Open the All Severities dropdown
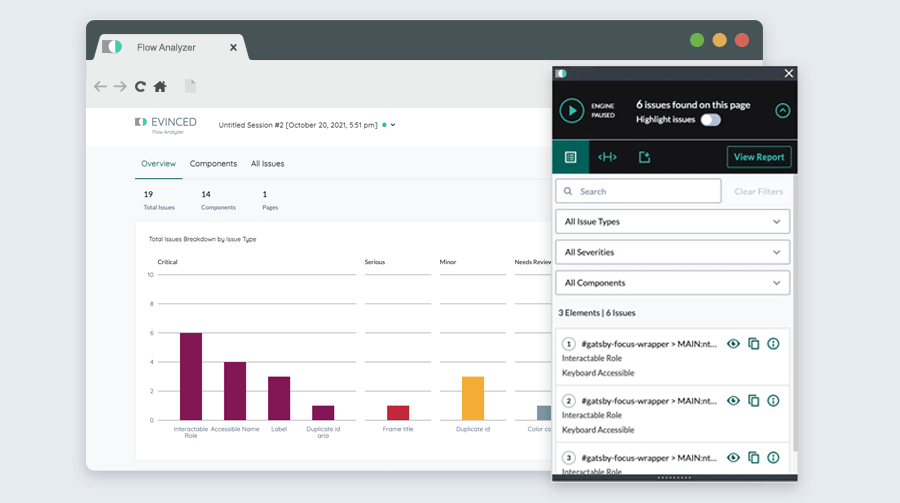This screenshot has width=900, height=503. coord(672,252)
